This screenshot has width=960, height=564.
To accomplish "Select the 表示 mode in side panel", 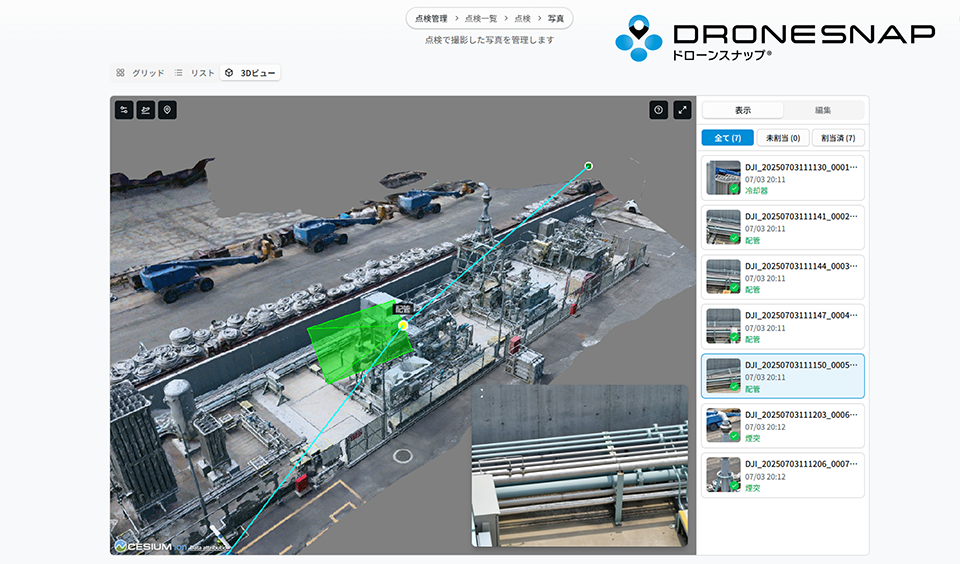I will (743, 110).
